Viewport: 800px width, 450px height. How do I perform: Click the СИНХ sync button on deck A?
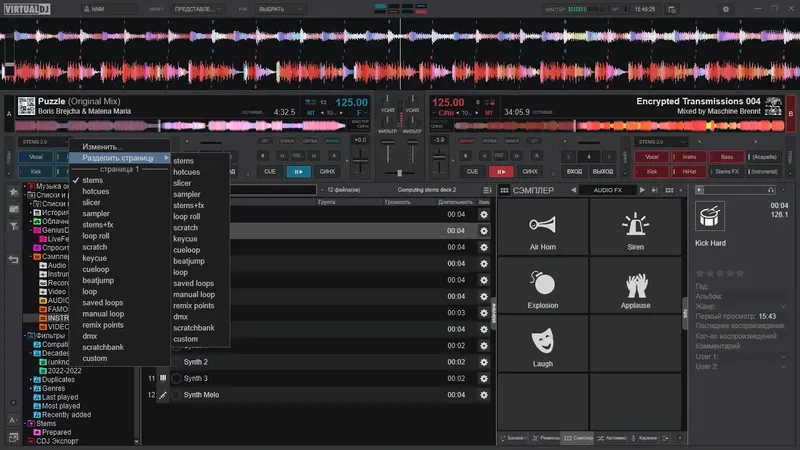click(x=327, y=171)
